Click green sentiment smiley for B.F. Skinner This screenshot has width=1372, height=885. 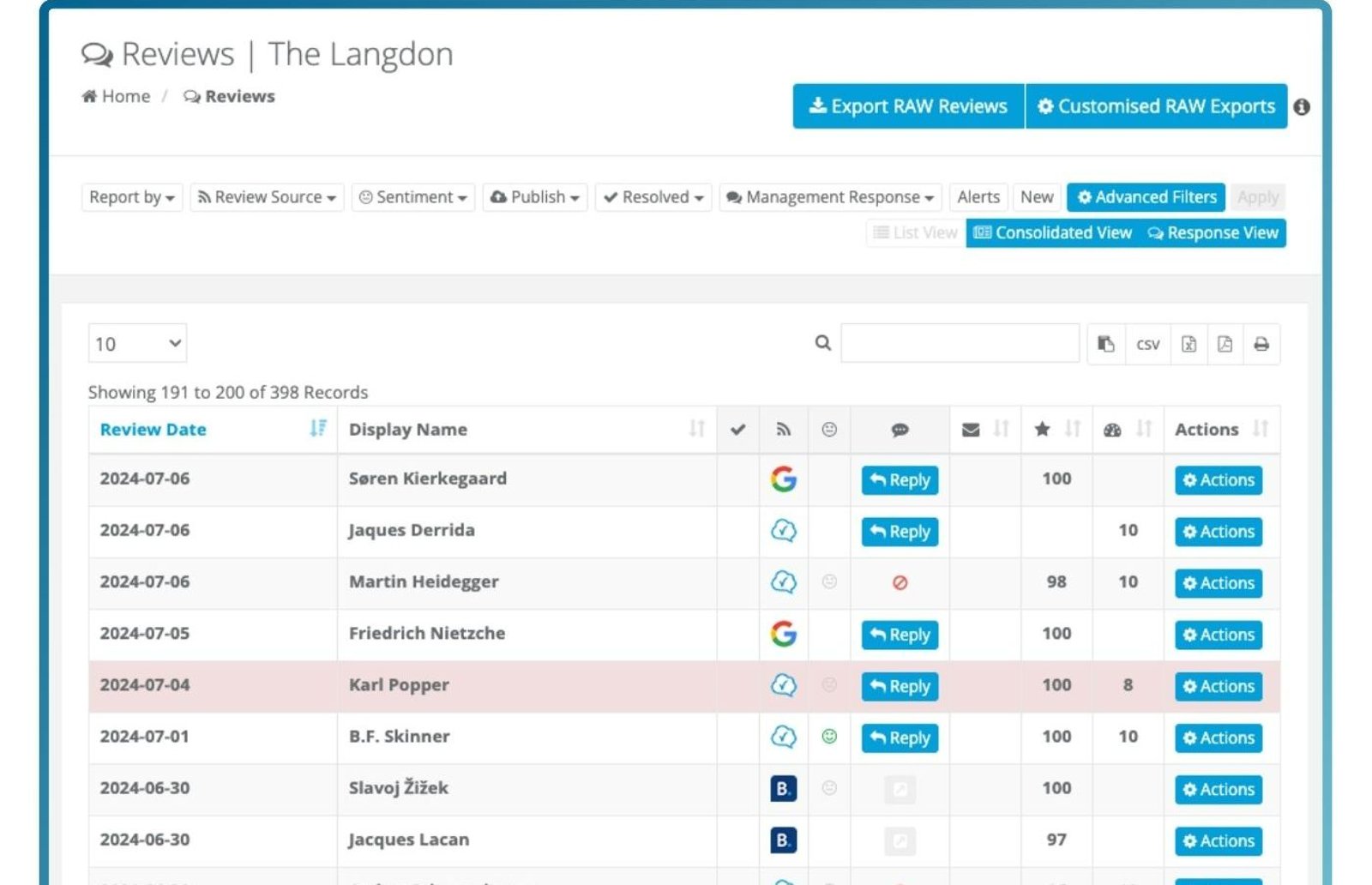829,736
